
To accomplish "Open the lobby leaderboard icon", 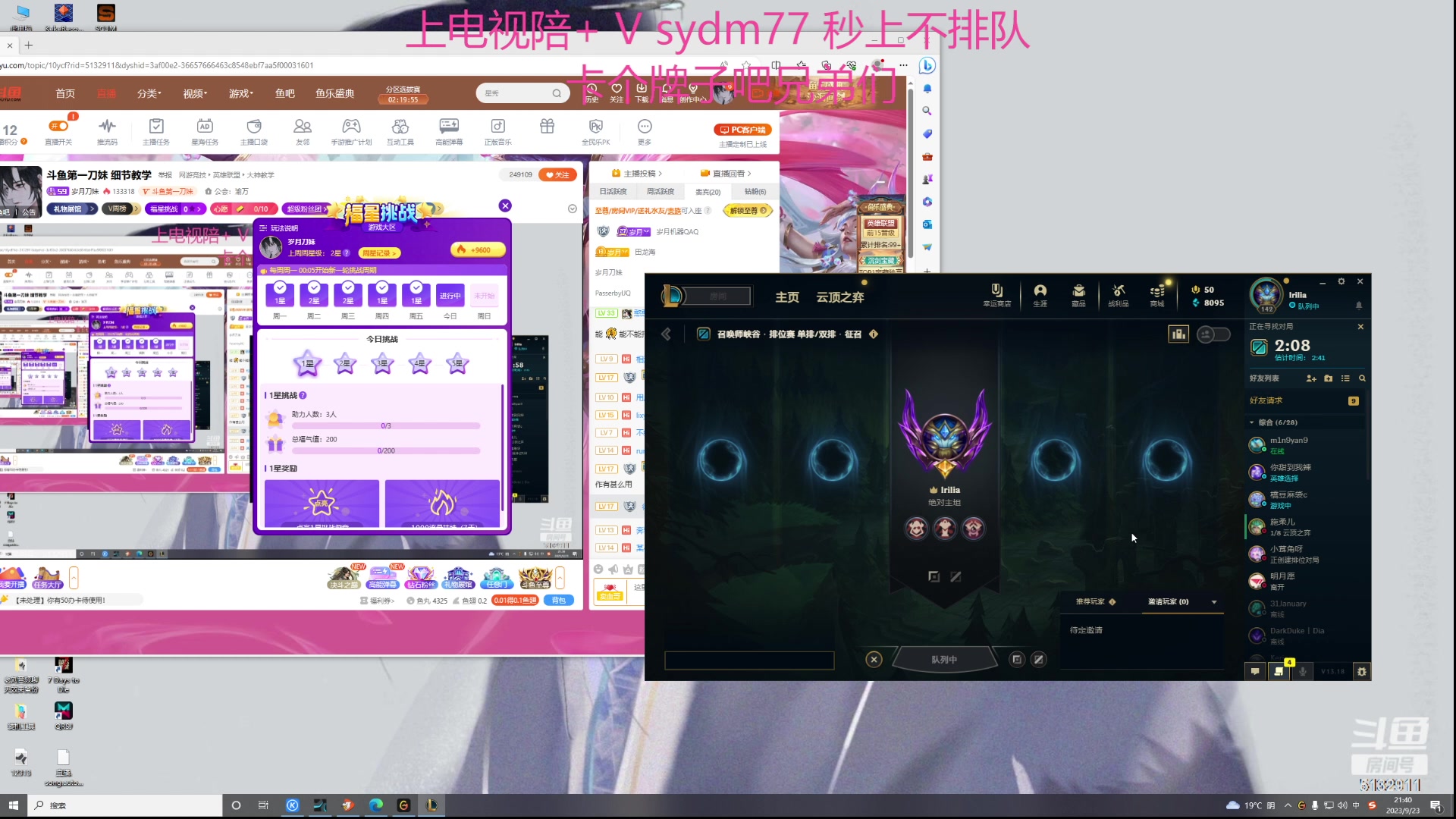I will click(1178, 334).
